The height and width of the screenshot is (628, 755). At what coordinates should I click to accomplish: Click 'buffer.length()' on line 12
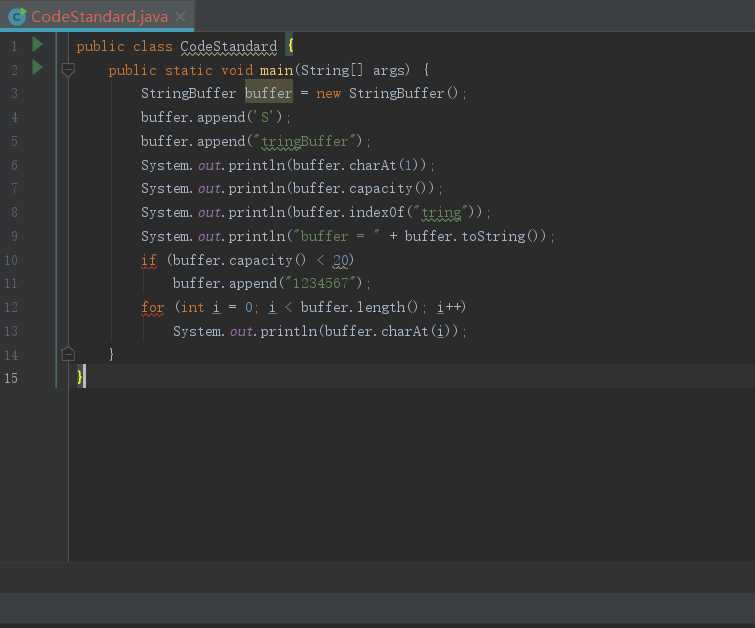click(359, 307)
